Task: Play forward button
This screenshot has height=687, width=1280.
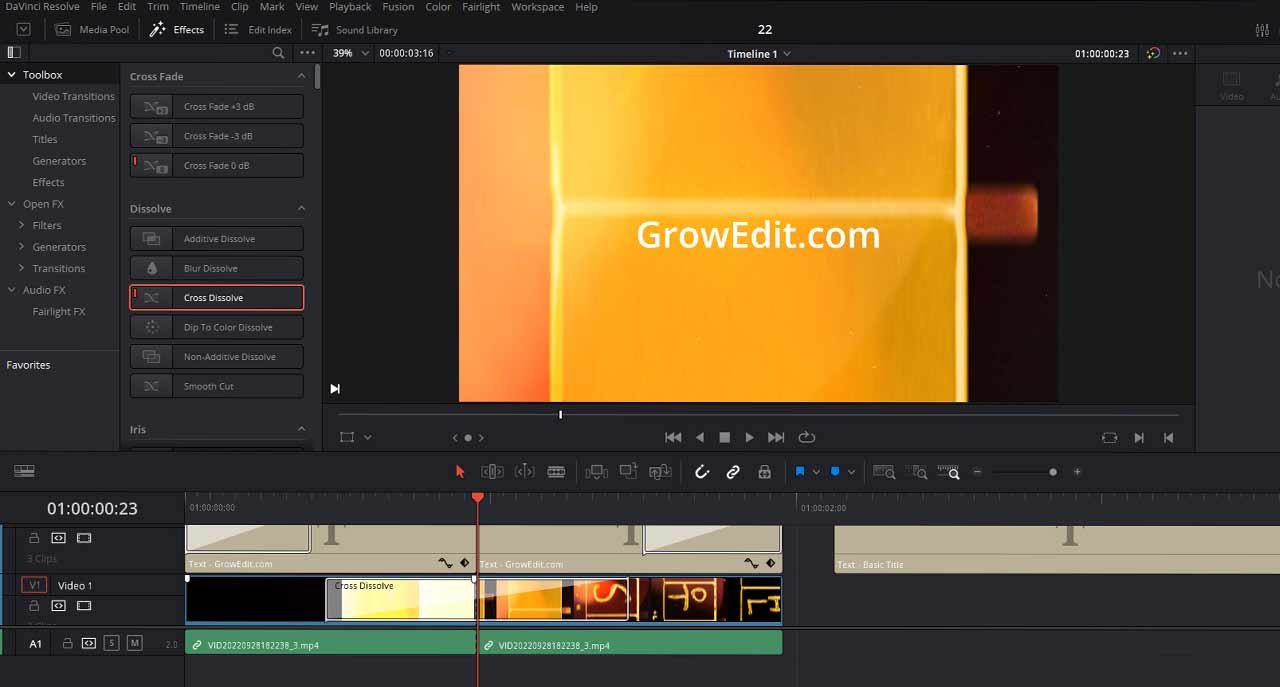Action: (749, 437)
